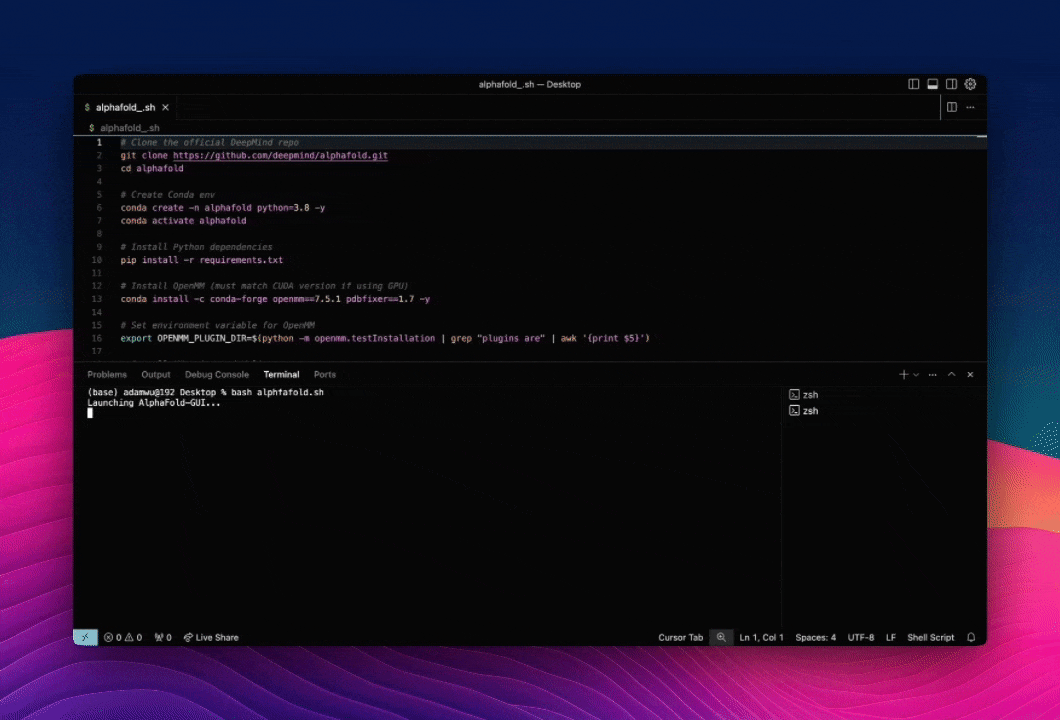Switch to the Problems panel tab
This screenshot has width=1060, height=720.
[x=107, y=374]
